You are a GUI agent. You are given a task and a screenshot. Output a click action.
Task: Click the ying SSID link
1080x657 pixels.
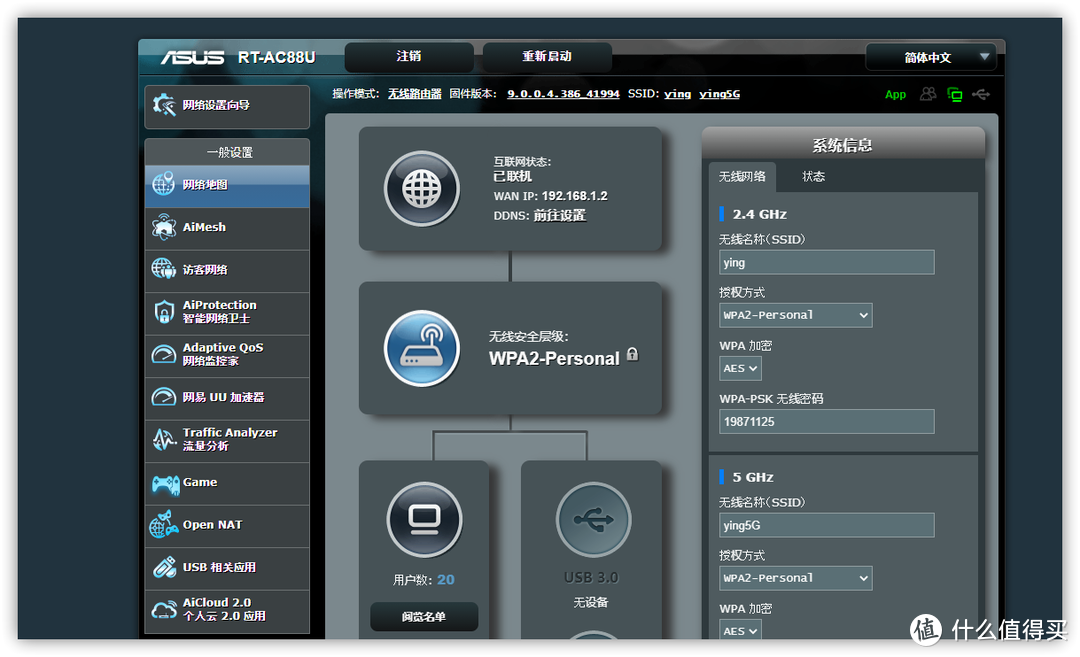tap(677, 94)
